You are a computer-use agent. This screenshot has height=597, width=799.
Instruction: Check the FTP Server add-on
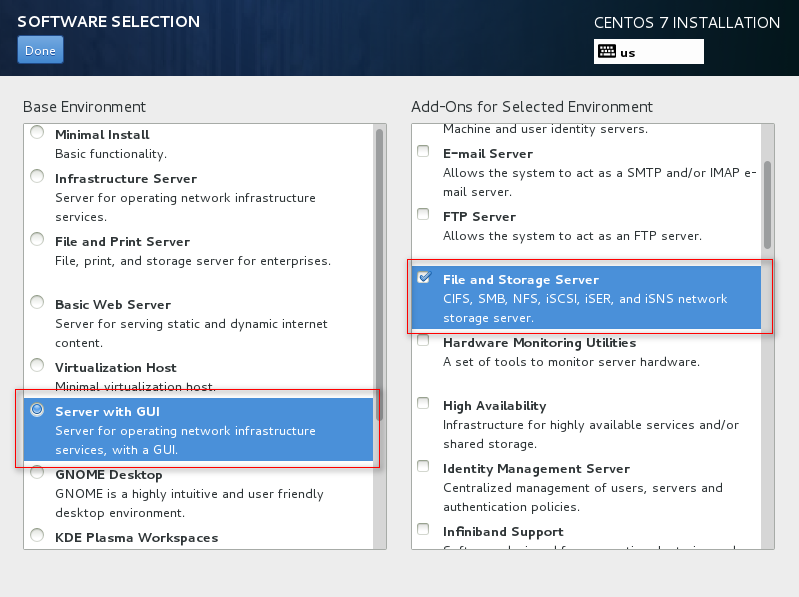(423, 214)
